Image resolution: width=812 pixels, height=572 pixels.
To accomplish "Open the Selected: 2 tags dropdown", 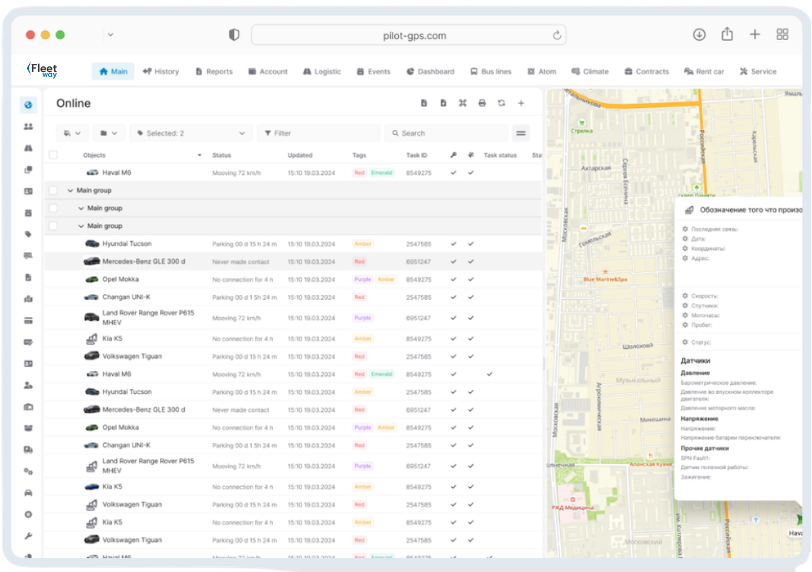I will [x=191, y=133].
